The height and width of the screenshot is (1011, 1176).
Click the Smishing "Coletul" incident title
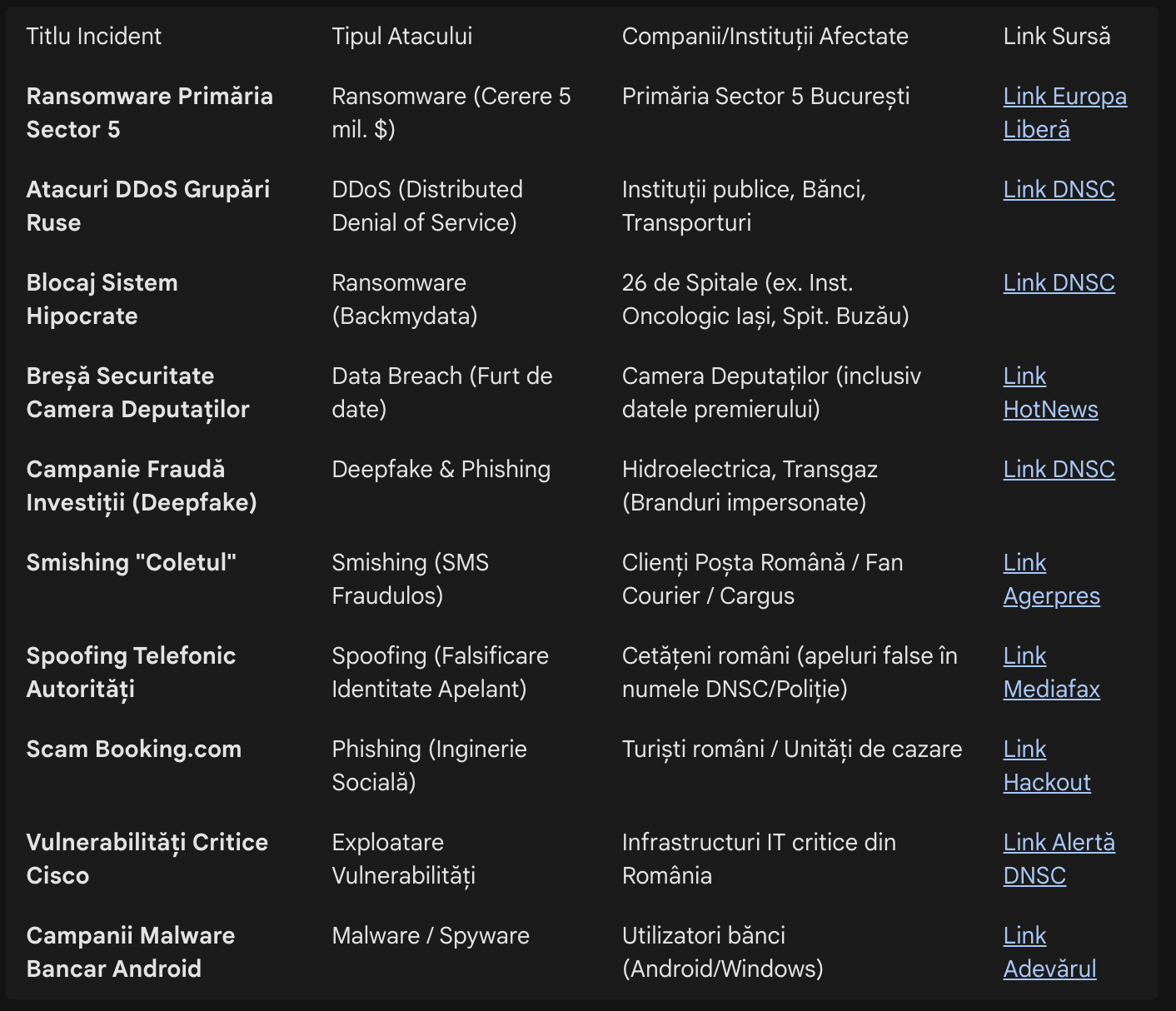(x=132, y=563)
